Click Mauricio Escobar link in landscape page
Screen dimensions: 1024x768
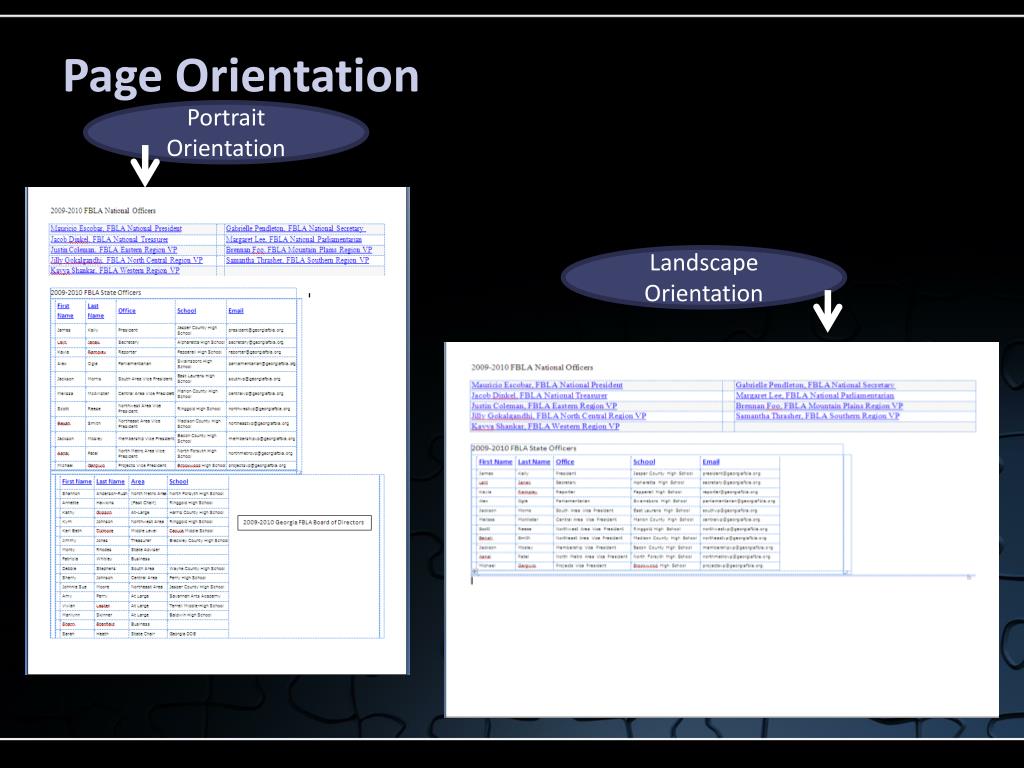pos(547,385)
